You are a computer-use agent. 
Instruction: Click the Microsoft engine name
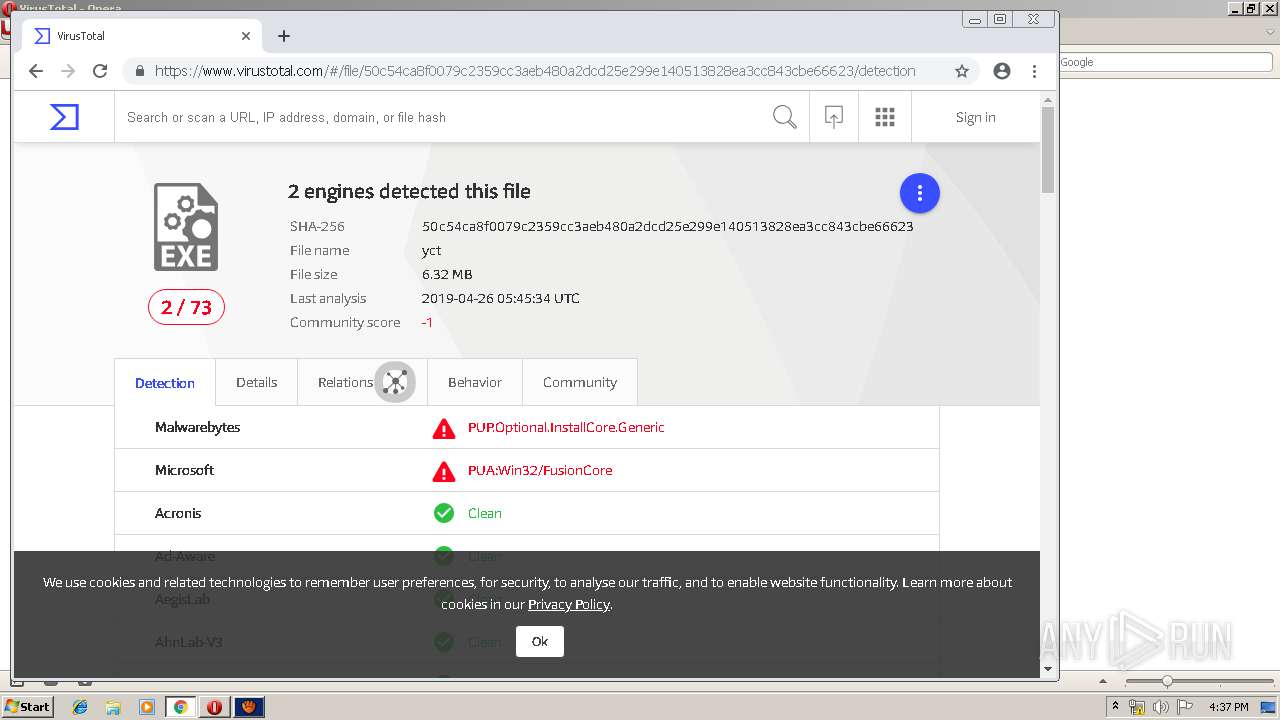[x=184, y=470]
